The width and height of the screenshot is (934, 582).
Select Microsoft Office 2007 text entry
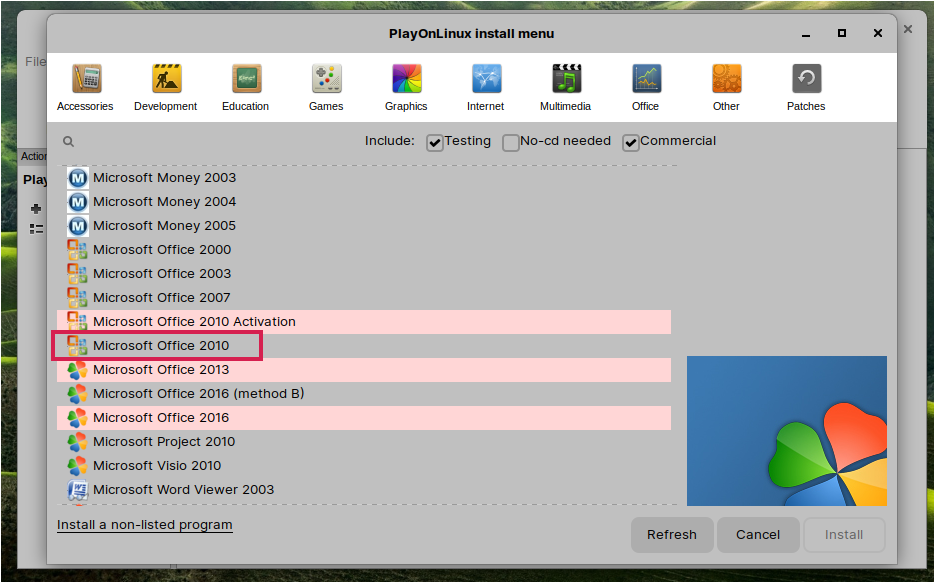pyautogui.click(x=161, y=298)
